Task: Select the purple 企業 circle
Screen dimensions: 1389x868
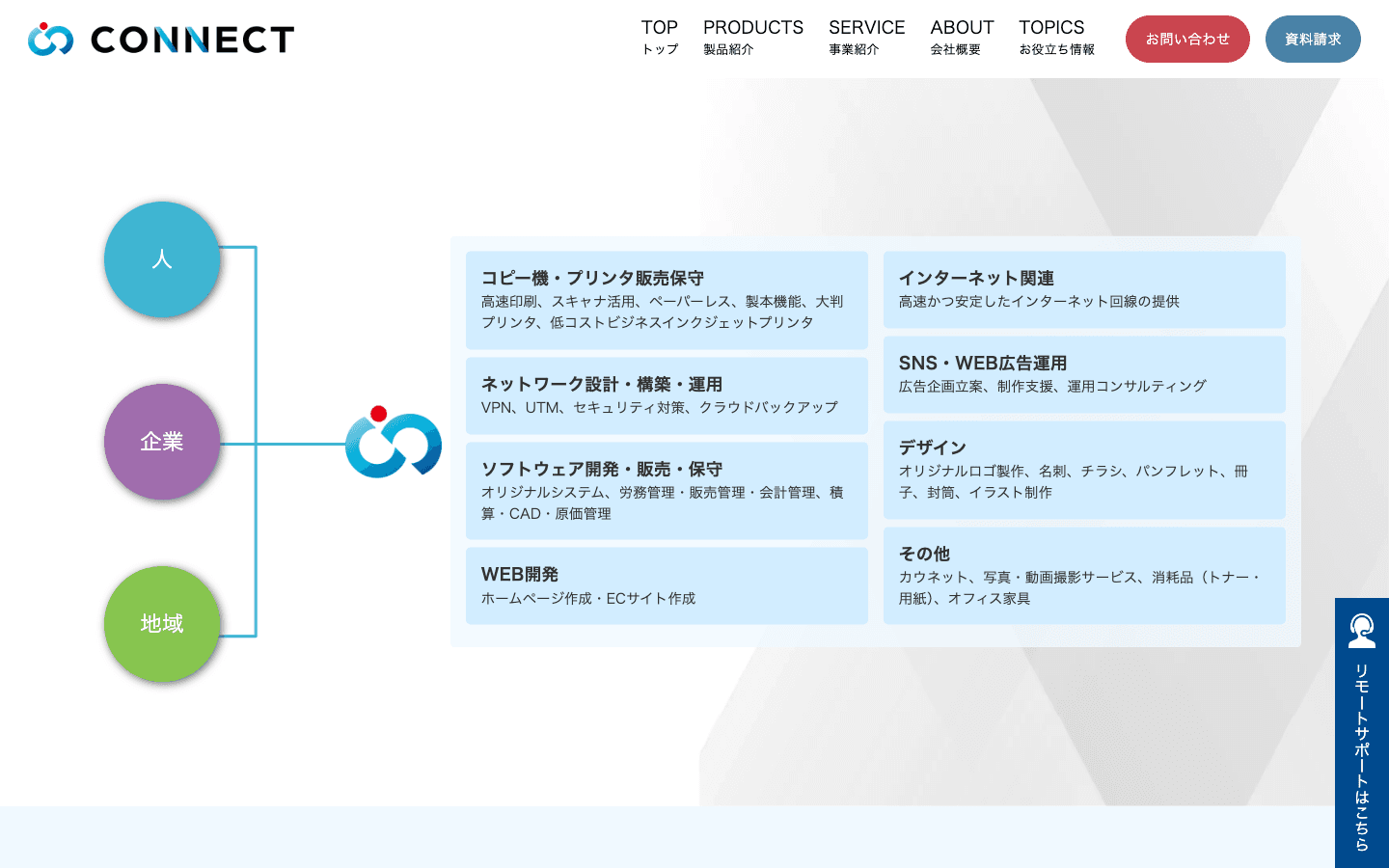Action: [x=162, y=442]
